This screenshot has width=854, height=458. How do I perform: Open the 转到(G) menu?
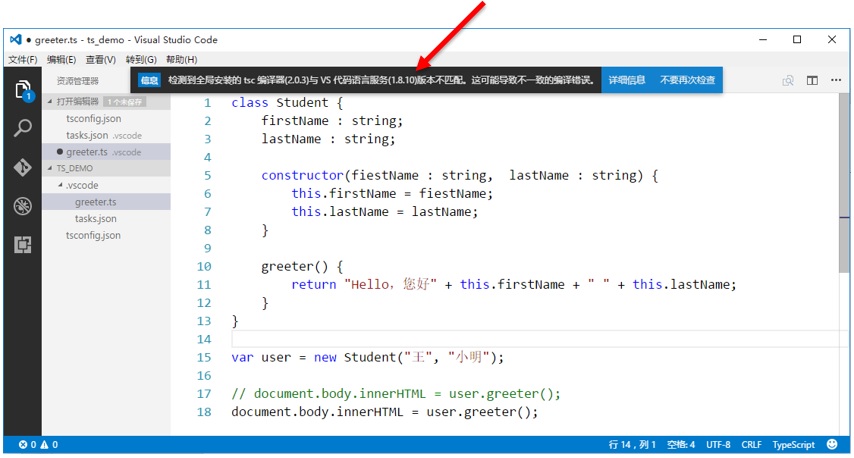click(141, 59)
